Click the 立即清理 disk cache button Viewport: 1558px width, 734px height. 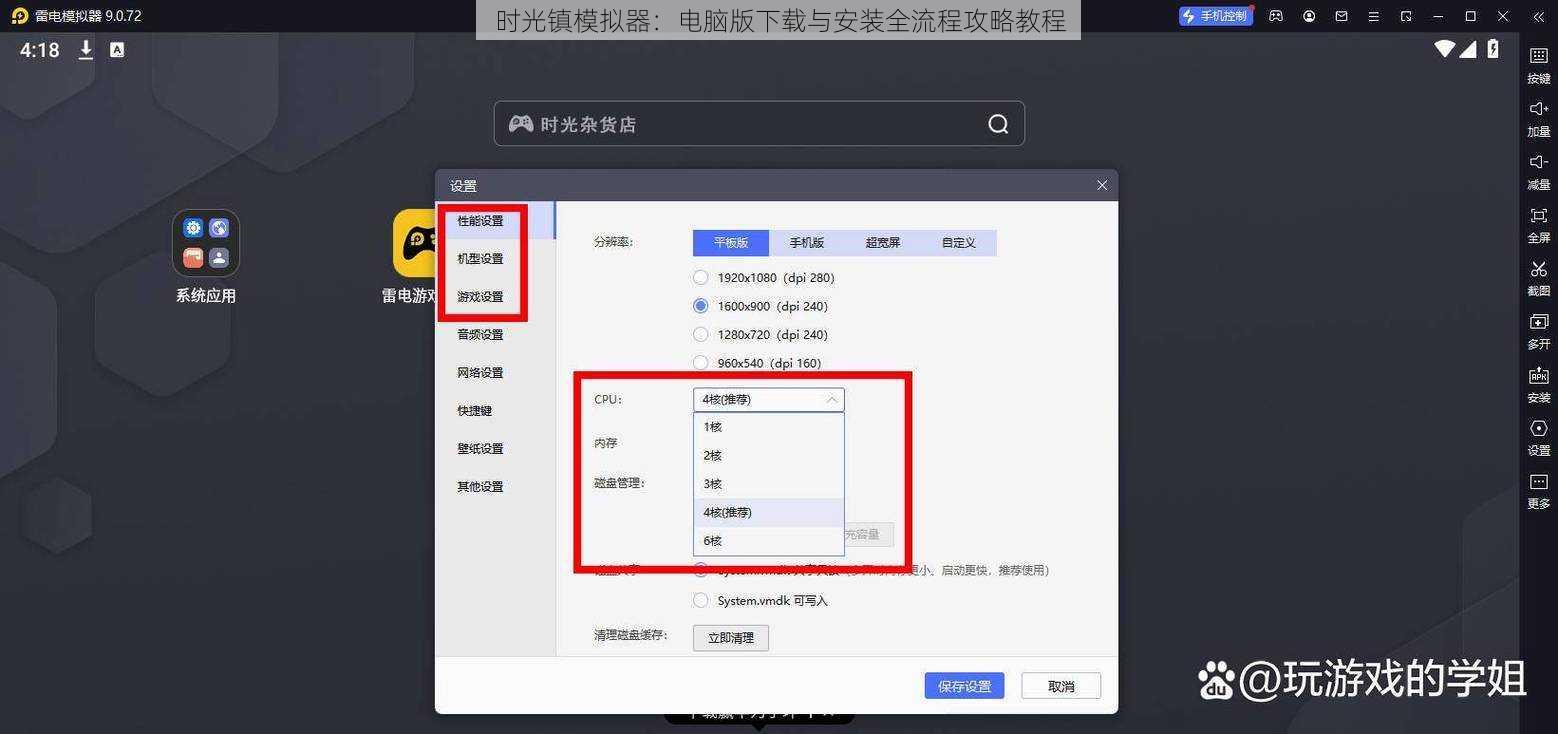[x=731, y=638]
